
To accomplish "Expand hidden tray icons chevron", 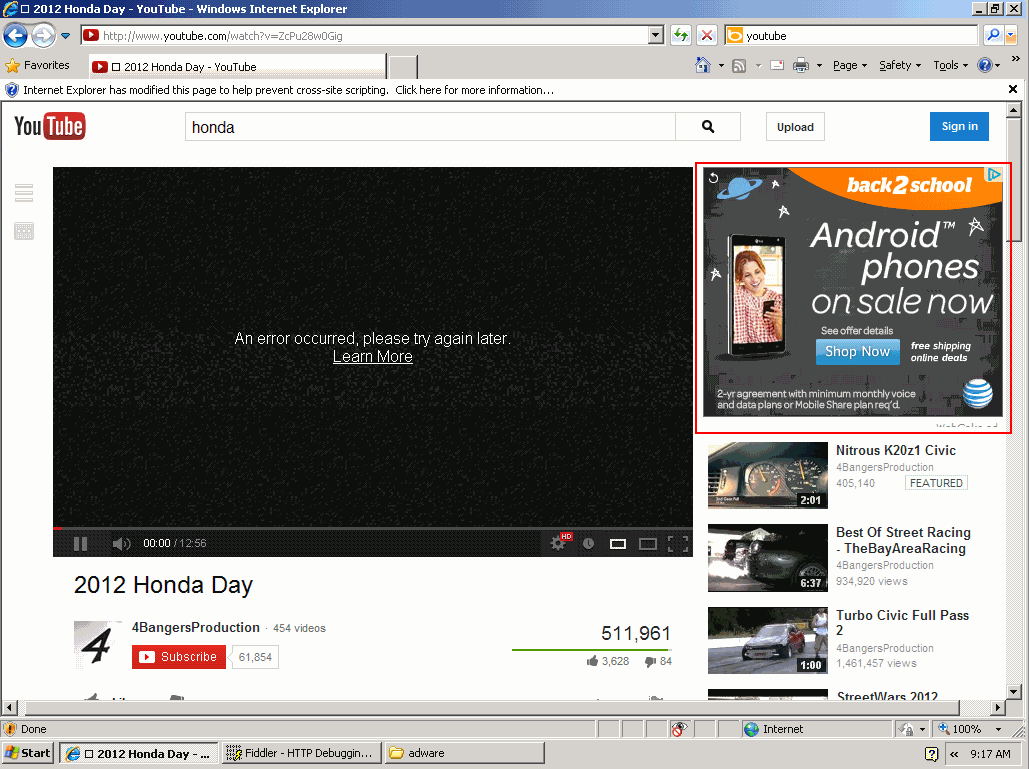I will click(x=954, y=754).
